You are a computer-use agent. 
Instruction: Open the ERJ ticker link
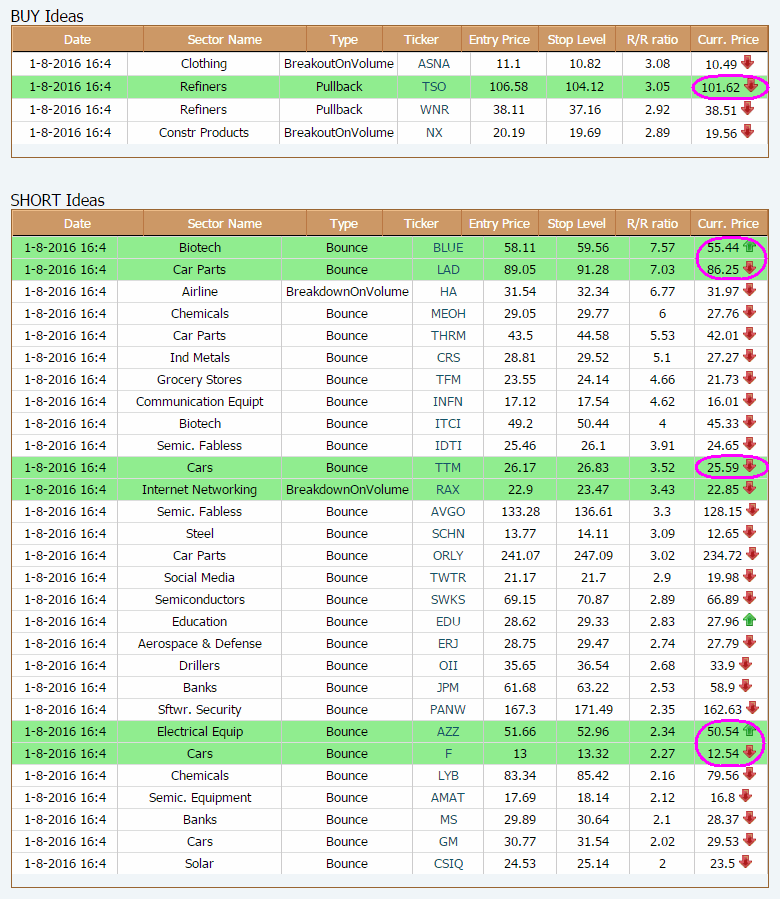448,643
